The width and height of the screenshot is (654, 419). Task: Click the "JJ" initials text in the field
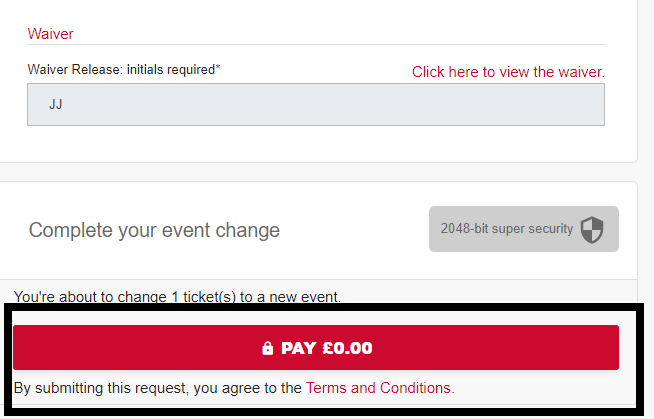[56, 104]
